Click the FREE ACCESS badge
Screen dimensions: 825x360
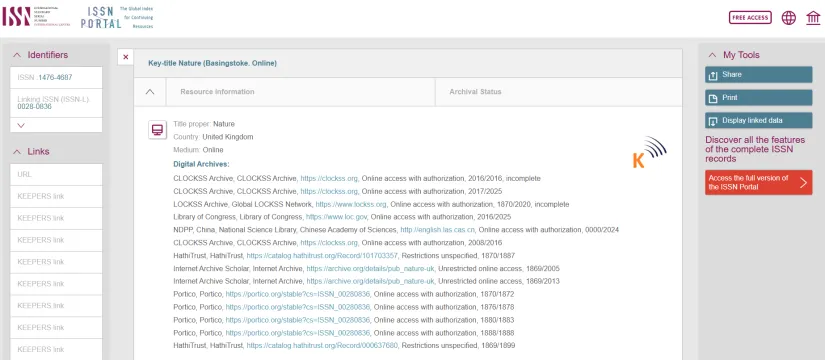click(x=750, y=17)
